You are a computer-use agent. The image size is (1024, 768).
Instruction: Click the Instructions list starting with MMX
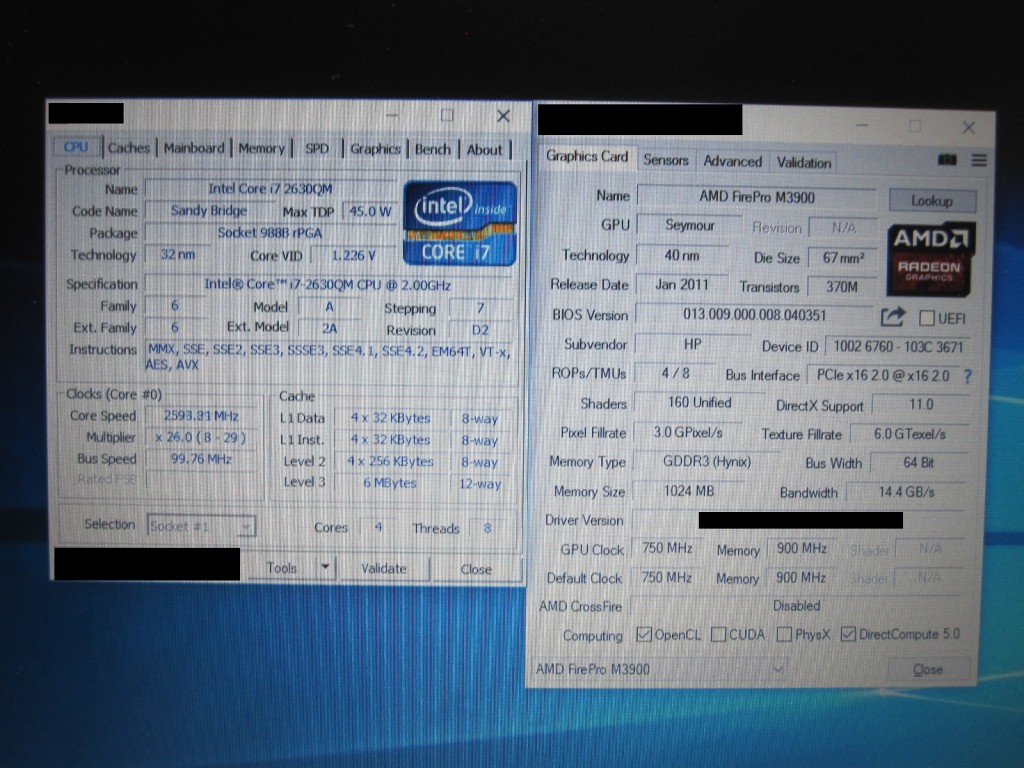(x=328, y=357)
